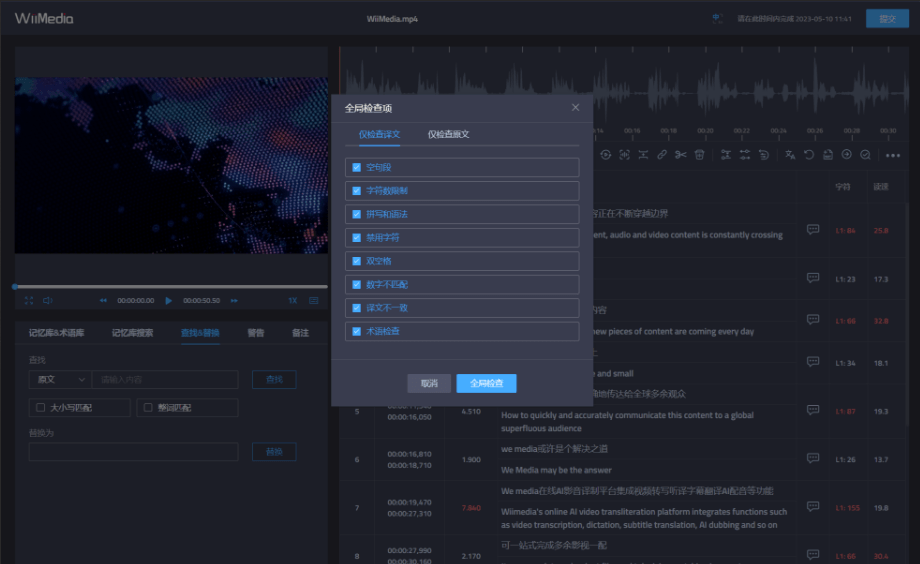920x564 pixels.
Task: Open comment icon for the subtitle row 6
Action: [813, 459]
